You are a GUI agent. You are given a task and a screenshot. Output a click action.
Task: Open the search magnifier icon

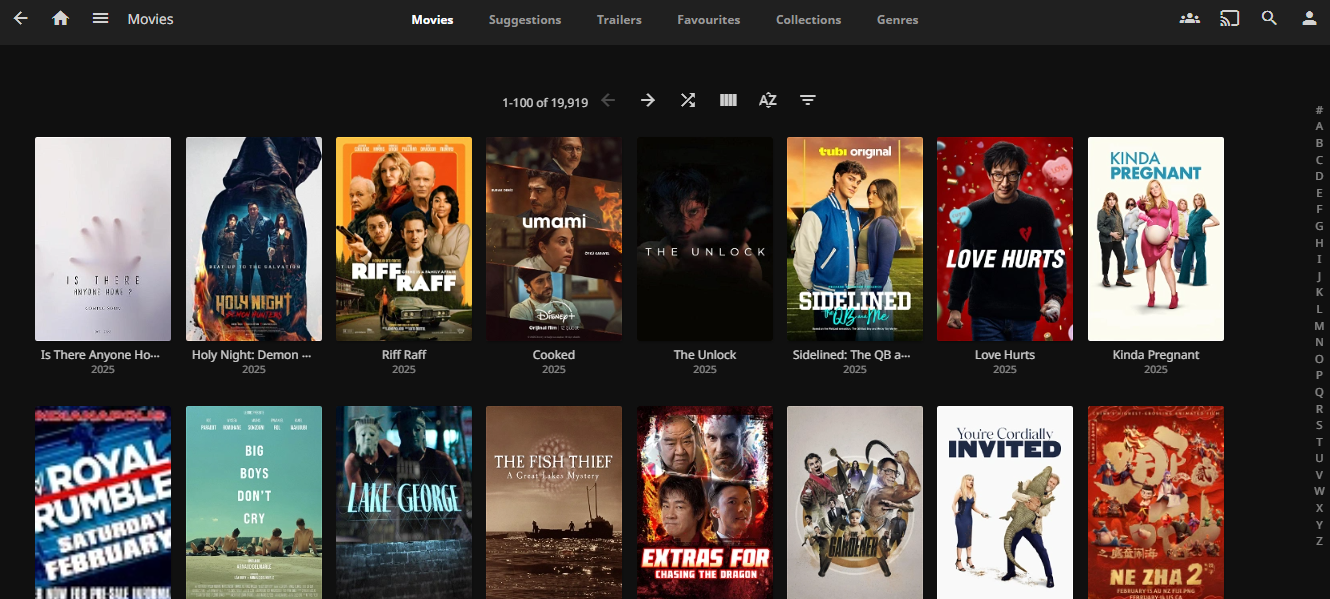click(1269, 19)
